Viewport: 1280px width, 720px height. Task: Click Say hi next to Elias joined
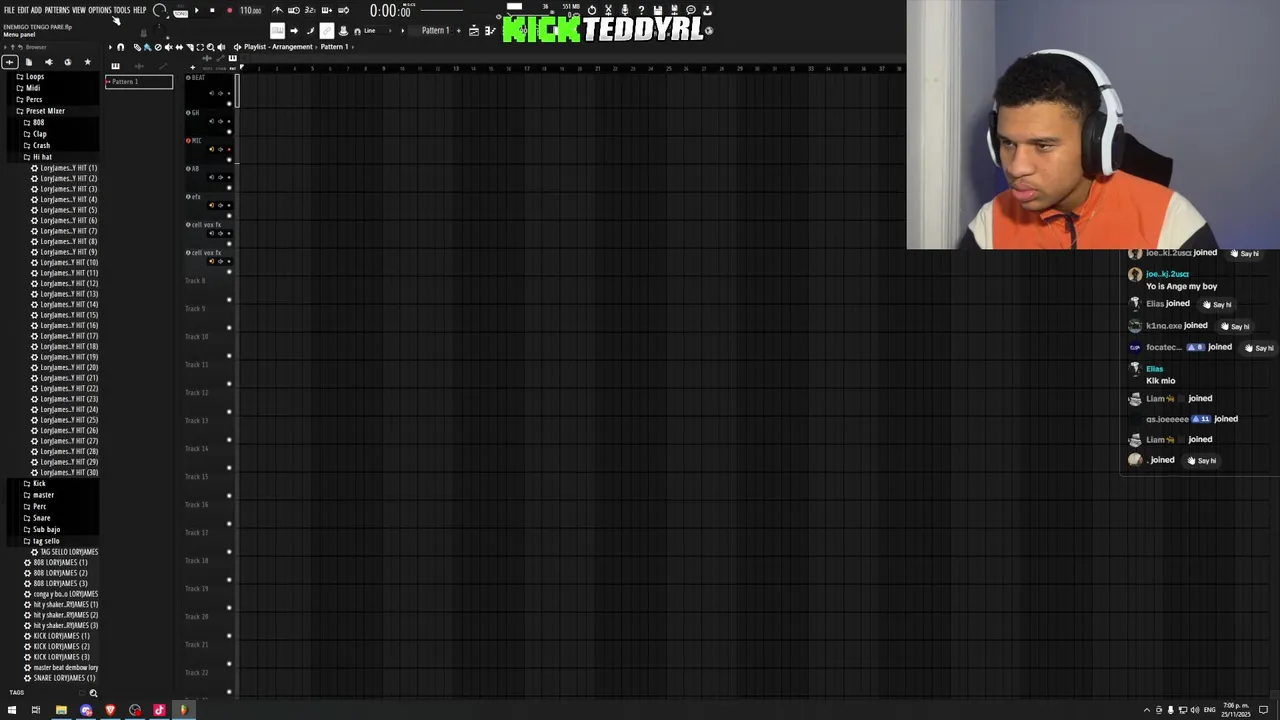[x=1217, y=304]
